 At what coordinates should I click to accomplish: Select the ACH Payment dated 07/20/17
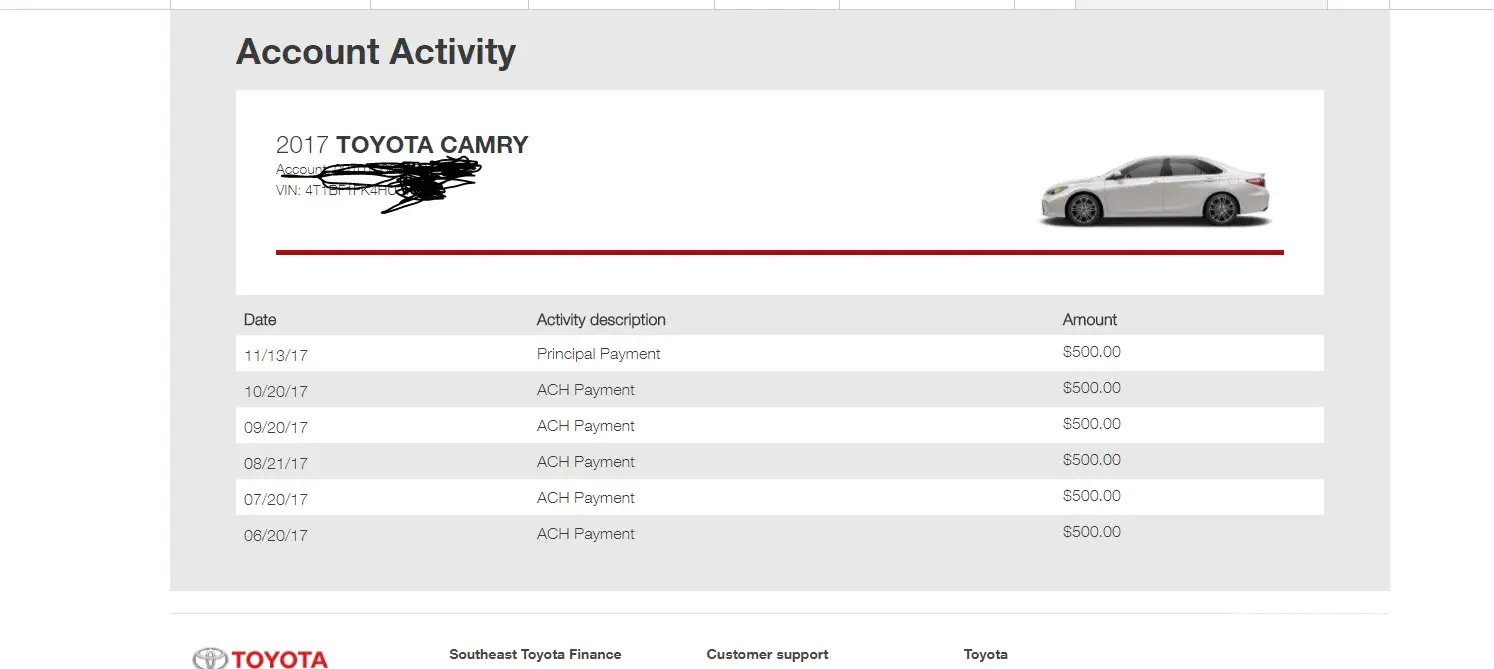click(585, 498)
